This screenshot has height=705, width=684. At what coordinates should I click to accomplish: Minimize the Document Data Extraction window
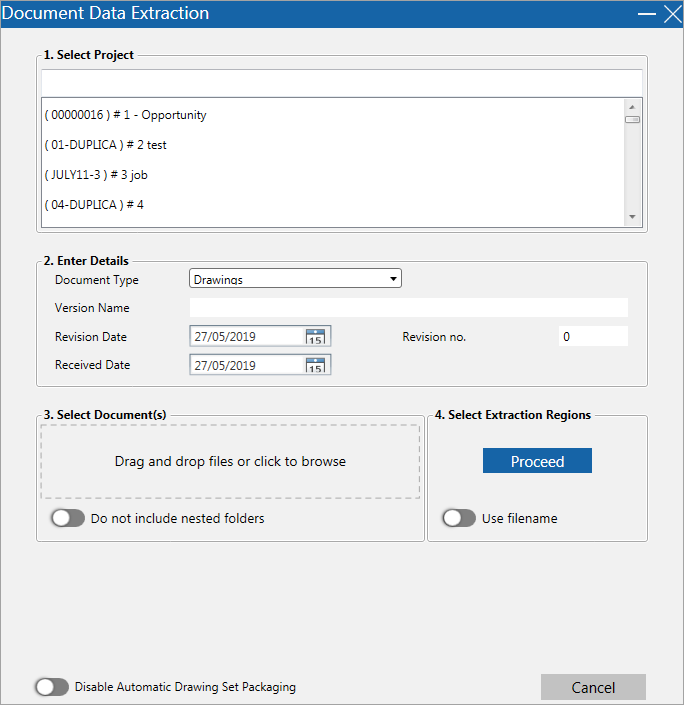tap(647, 14)
